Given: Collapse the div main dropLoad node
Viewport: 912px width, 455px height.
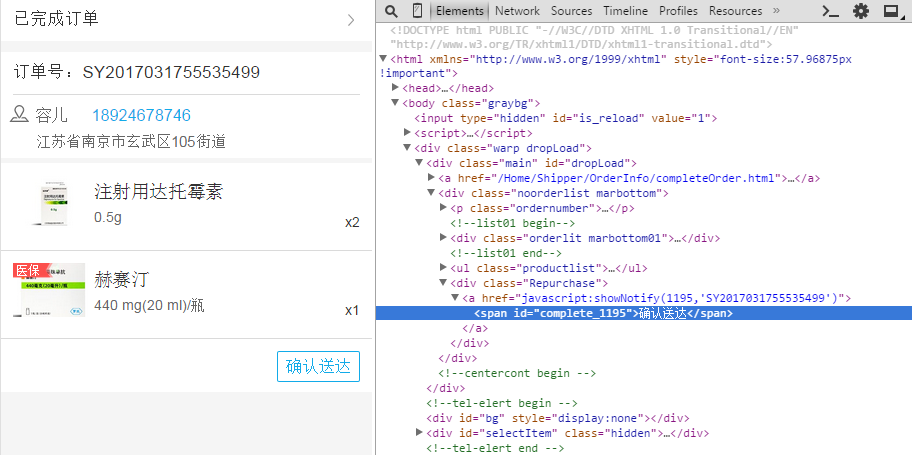Looking at the screenshot, I should 419,163.
